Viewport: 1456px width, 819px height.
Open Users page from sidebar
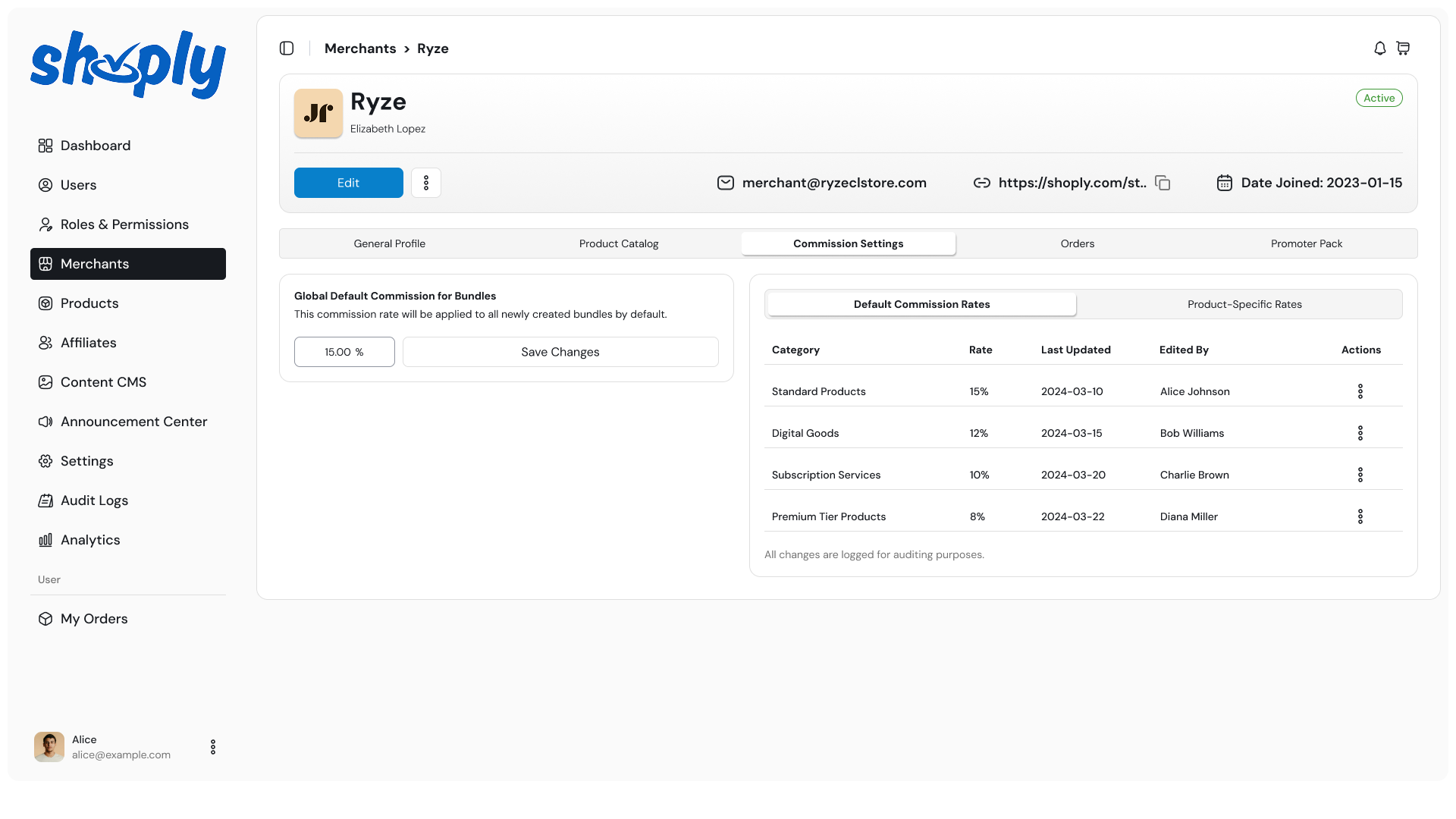point(128,185)
